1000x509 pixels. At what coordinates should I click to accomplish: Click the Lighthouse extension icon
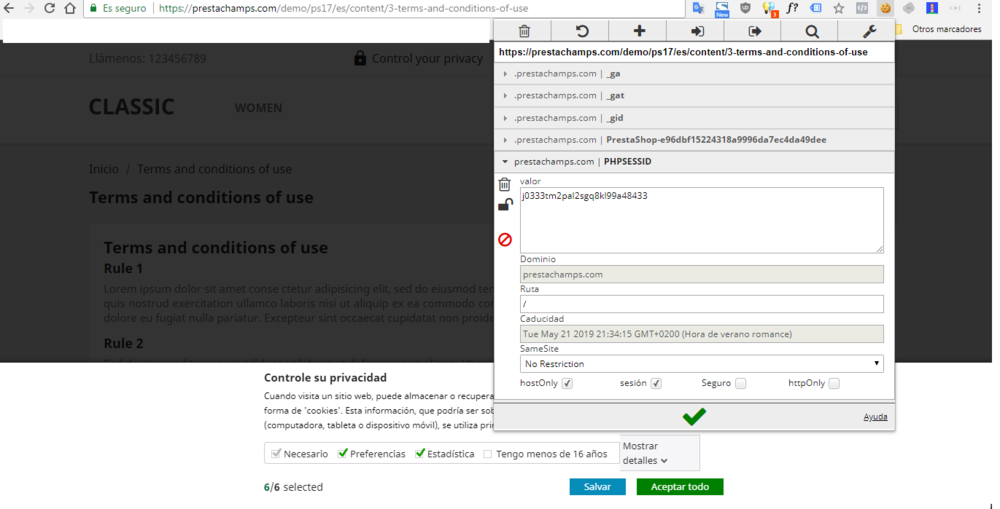click(932, 8)
